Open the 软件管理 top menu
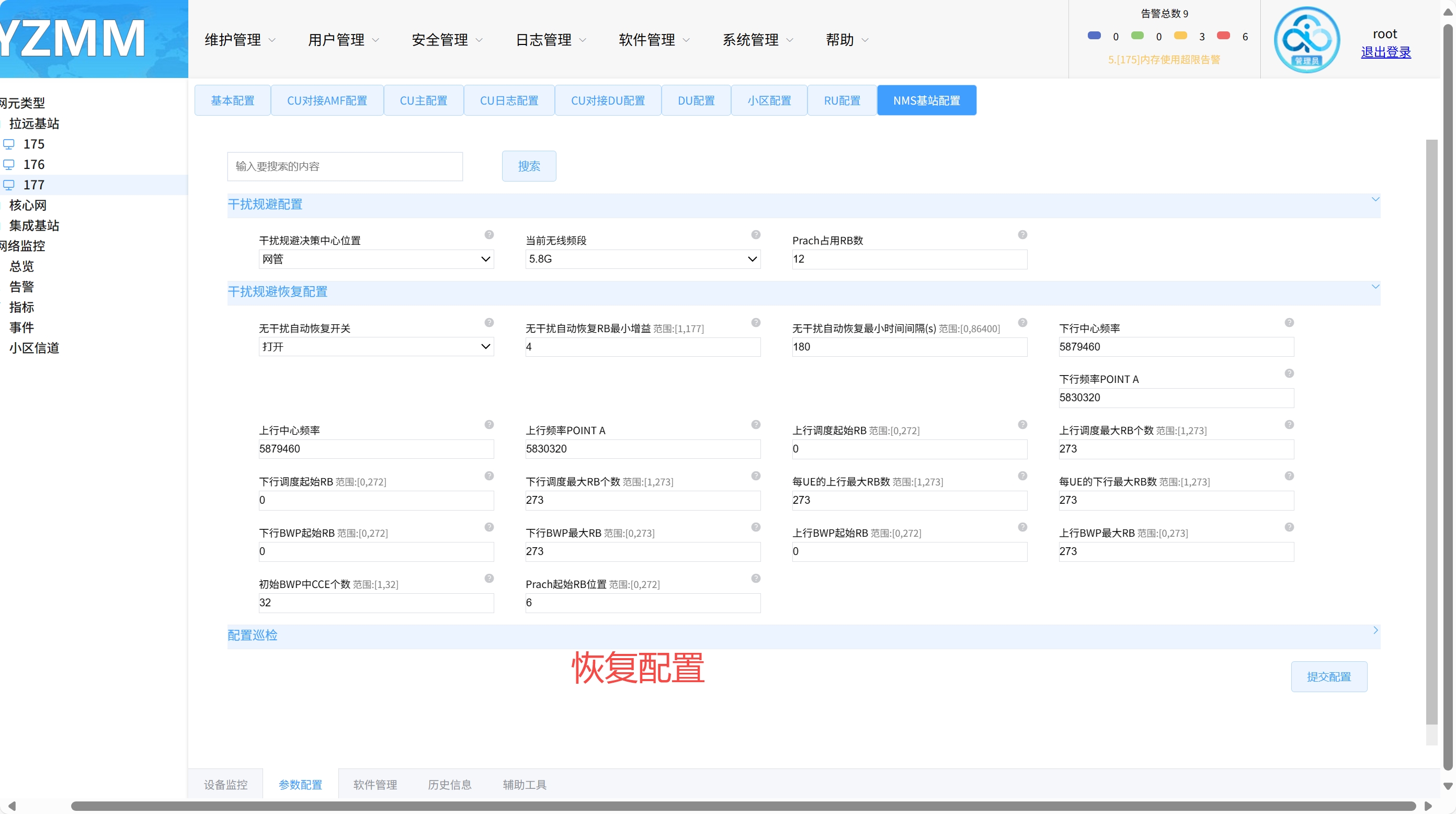This screenshot has height=814, width=1456. click(x=654, y=40)
